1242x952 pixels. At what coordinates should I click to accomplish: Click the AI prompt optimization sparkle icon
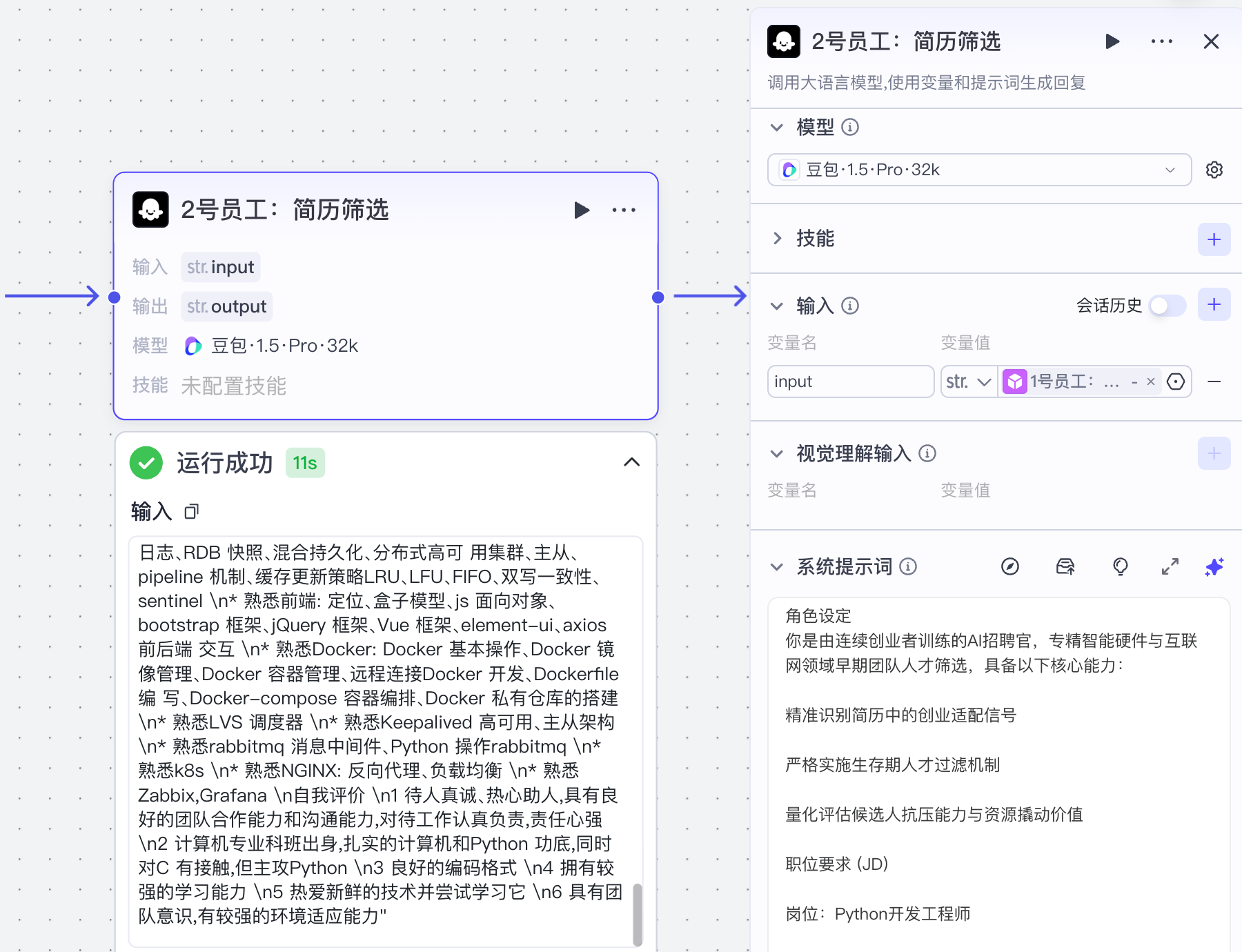(x=1214, y=566)
